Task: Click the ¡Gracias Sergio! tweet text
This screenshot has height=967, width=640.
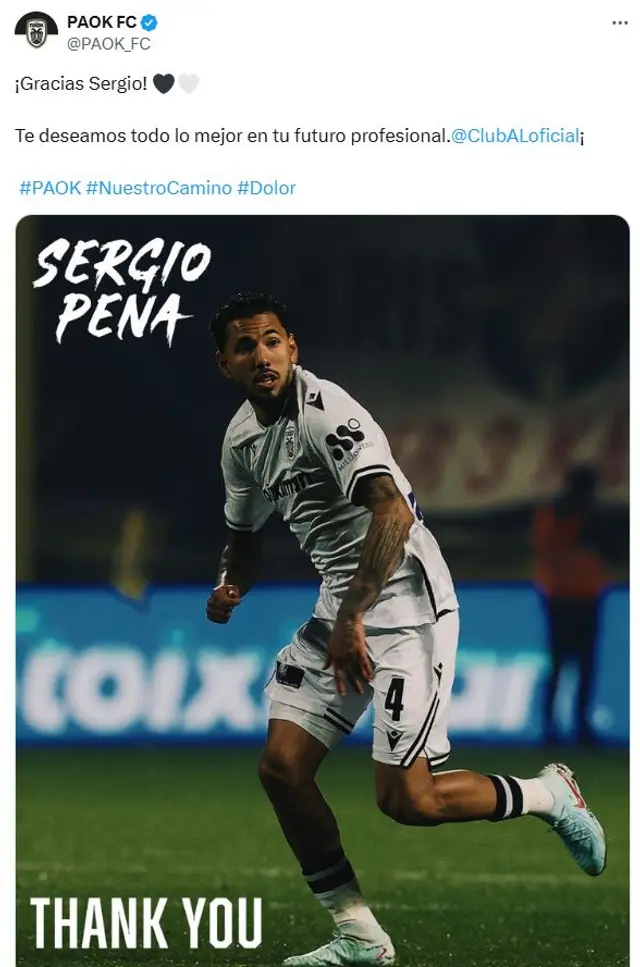Action: [x=81, y=83]
